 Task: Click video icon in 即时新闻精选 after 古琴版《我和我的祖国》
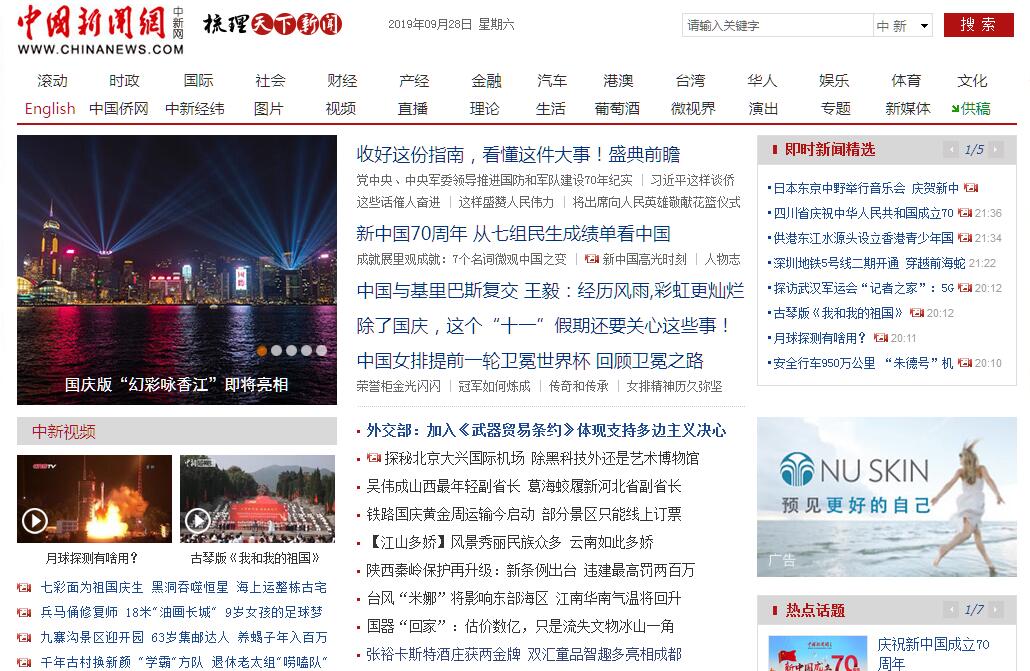(x=917, y=313)
